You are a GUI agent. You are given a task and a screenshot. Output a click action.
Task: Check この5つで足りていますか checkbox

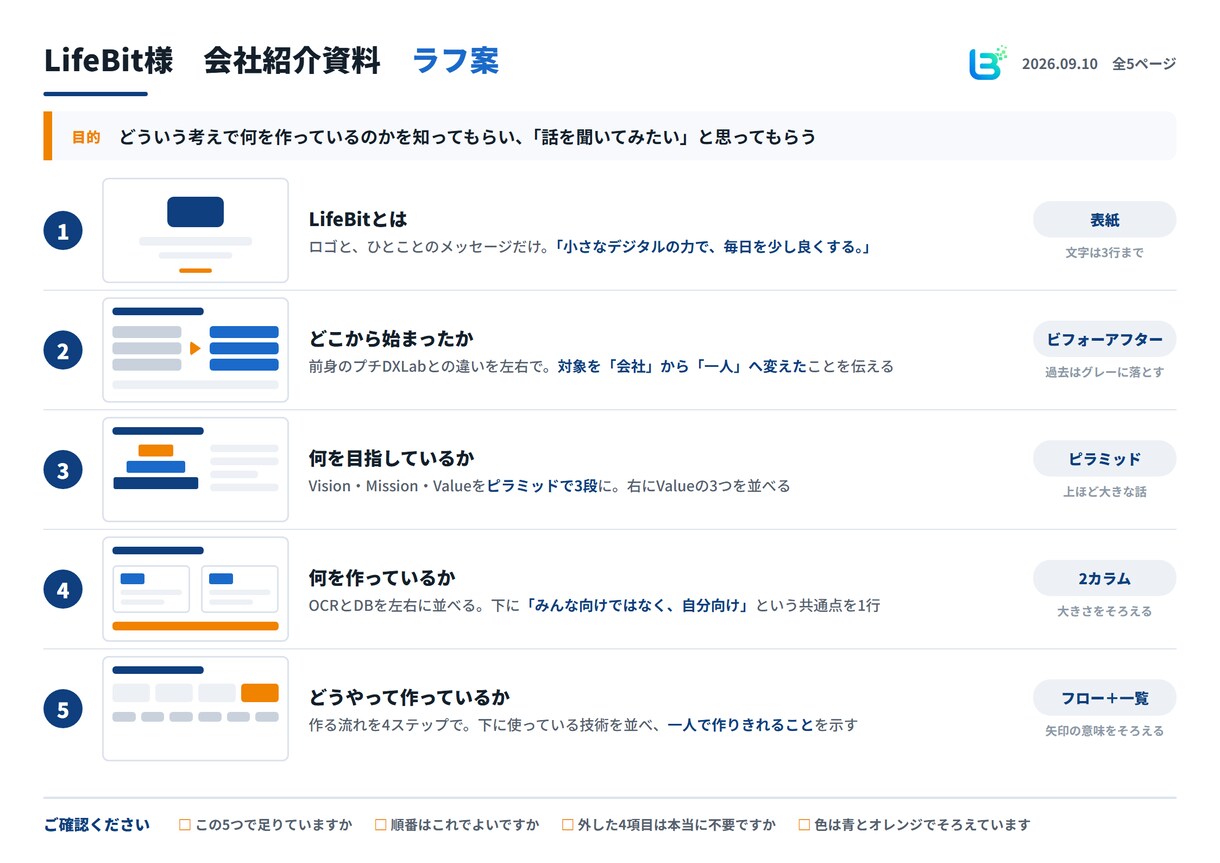pyautogui.click(x=185, y=825)
